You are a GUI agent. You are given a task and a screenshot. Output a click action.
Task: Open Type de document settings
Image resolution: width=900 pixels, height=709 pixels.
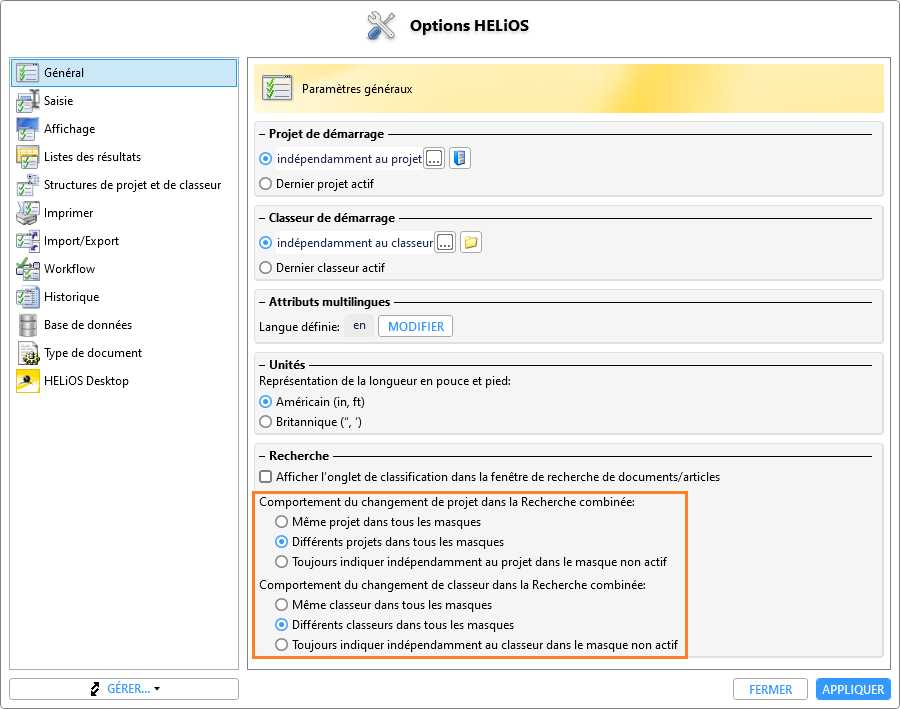point(124,353)
